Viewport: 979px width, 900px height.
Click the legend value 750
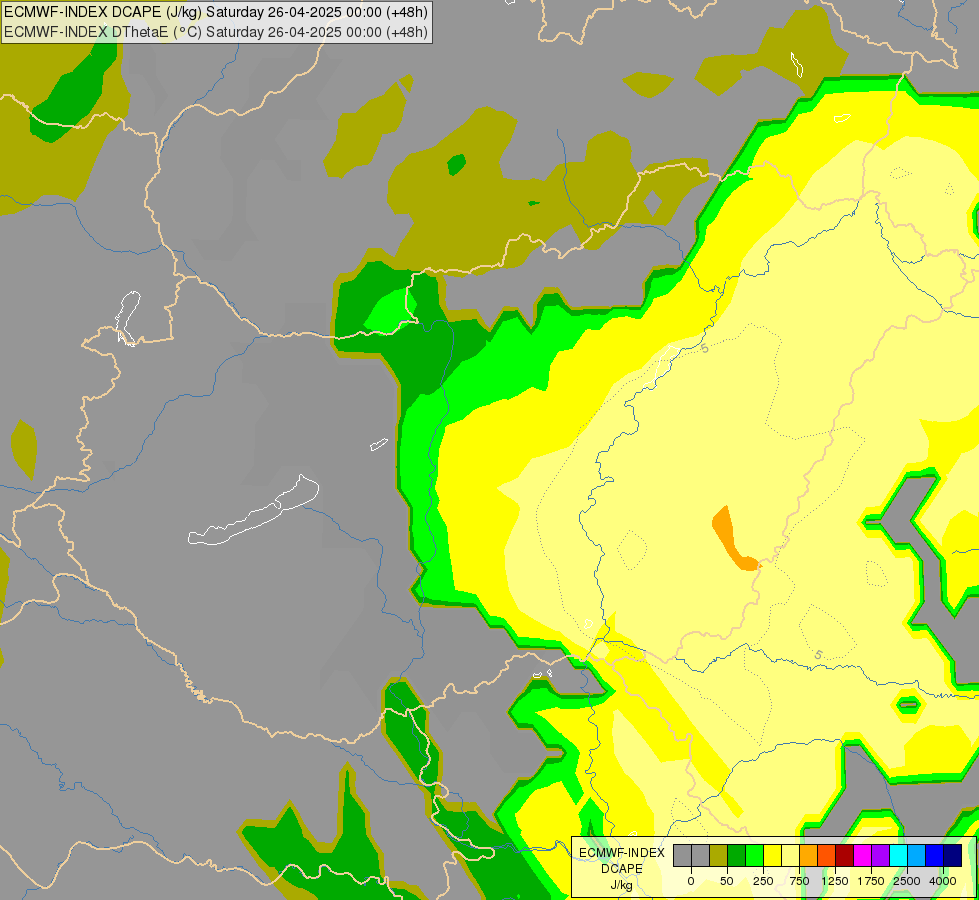pos(799,881)
